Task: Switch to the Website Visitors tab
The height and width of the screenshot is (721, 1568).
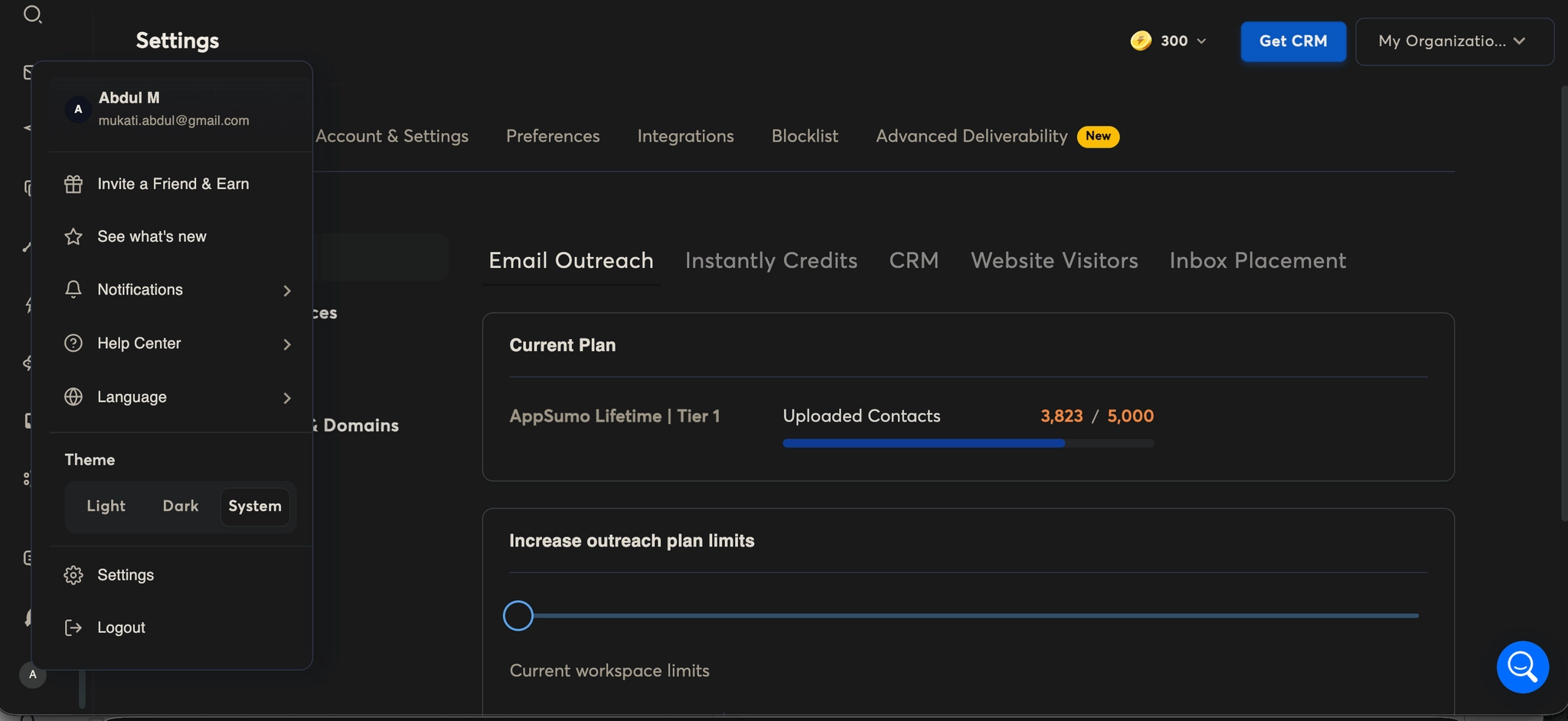Action: (1053, 260)
